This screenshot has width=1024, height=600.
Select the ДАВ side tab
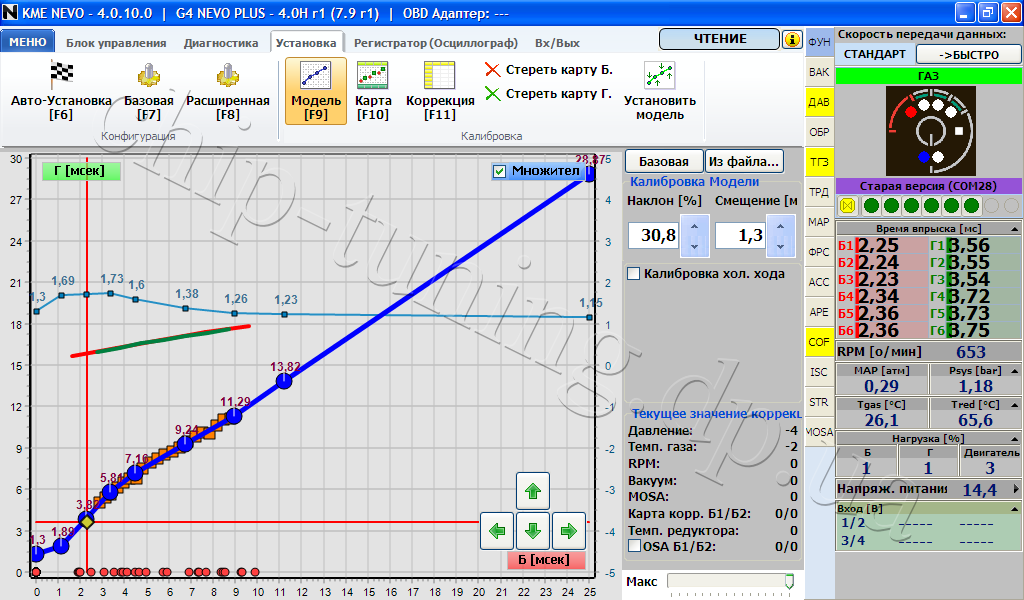[x=819, y=102]
